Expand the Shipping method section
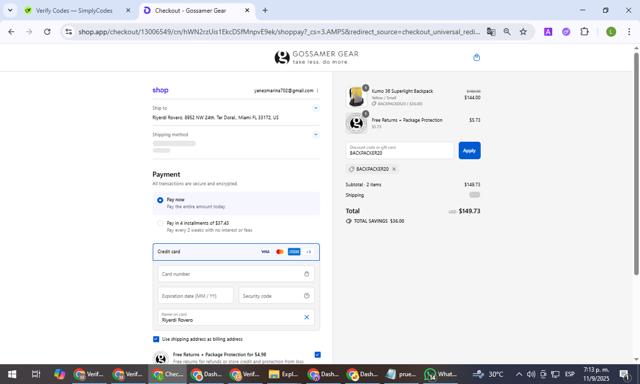This screenshot has width=640, height=384. [316, 135]
